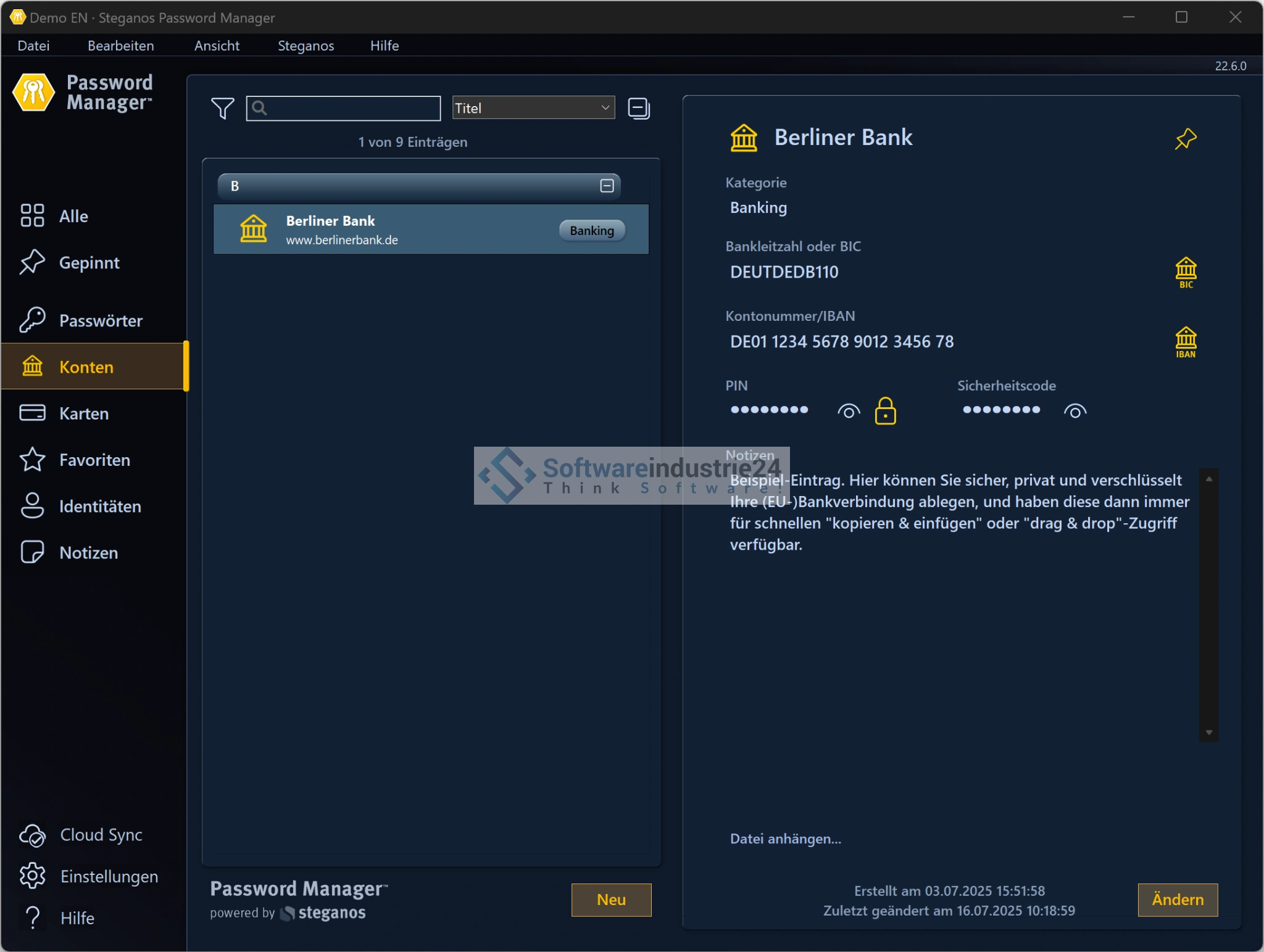Collapse all groups using the toolbar icon
The height and width of the screenshot is (952, 1264).
point(639,109)
